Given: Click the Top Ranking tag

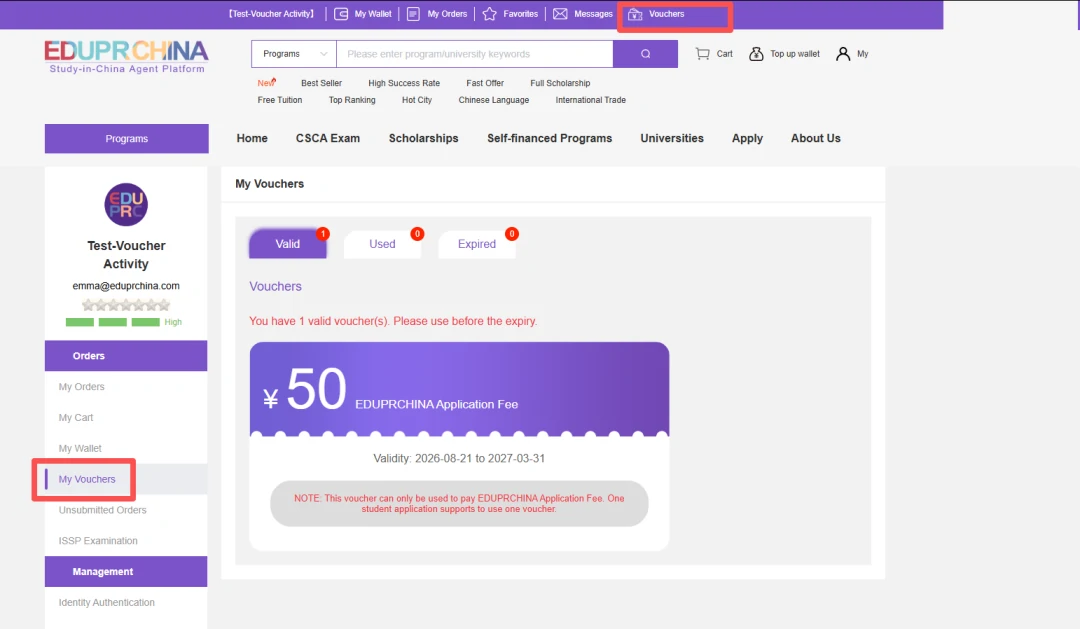Looking at the screenshot, I should pos(352,100).
